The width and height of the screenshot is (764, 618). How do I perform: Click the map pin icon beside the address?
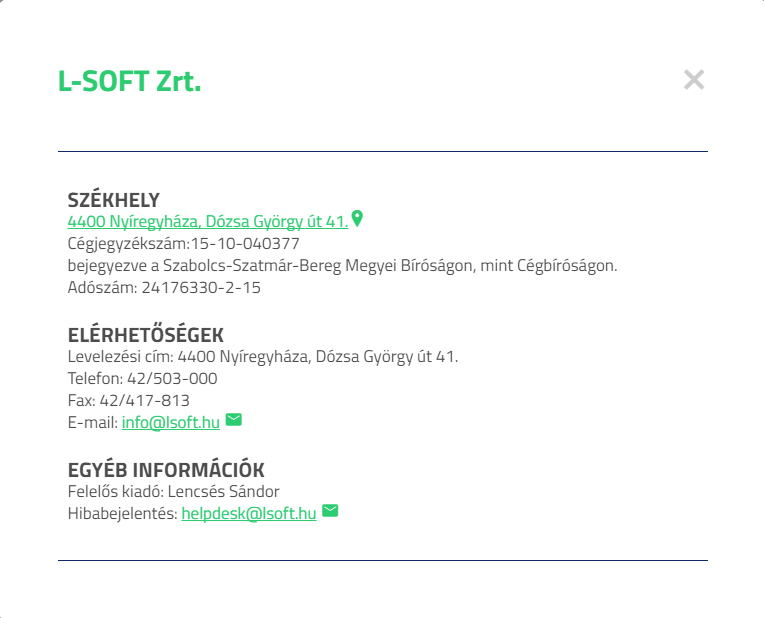click(x=357, y=219)
